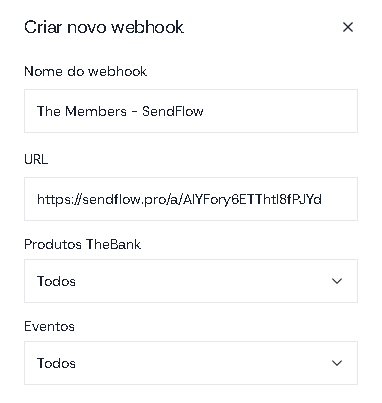Click the 'Eventos' label

pos(49,326)
